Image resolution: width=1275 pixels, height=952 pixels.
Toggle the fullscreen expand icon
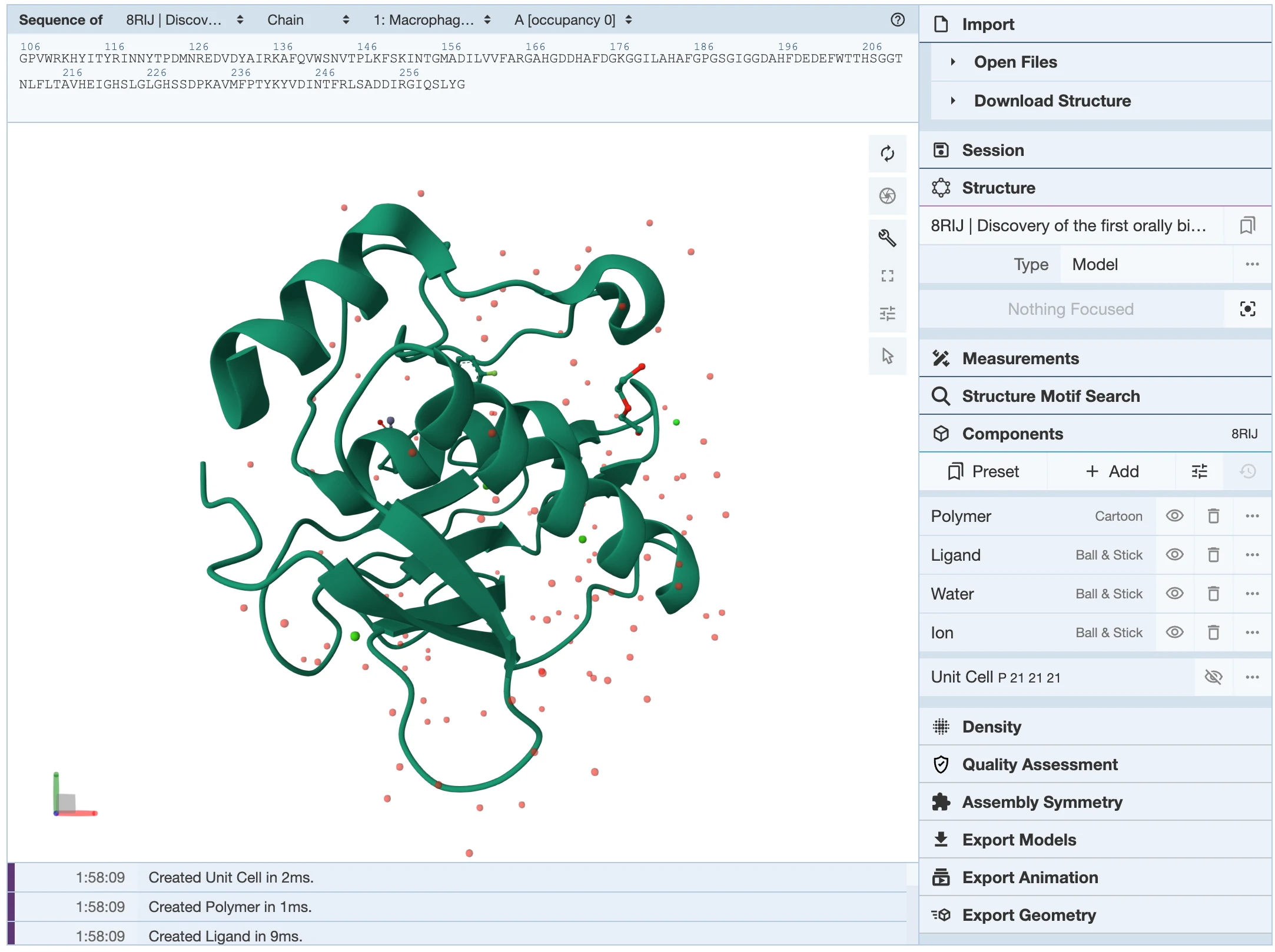tap(887, 275)
